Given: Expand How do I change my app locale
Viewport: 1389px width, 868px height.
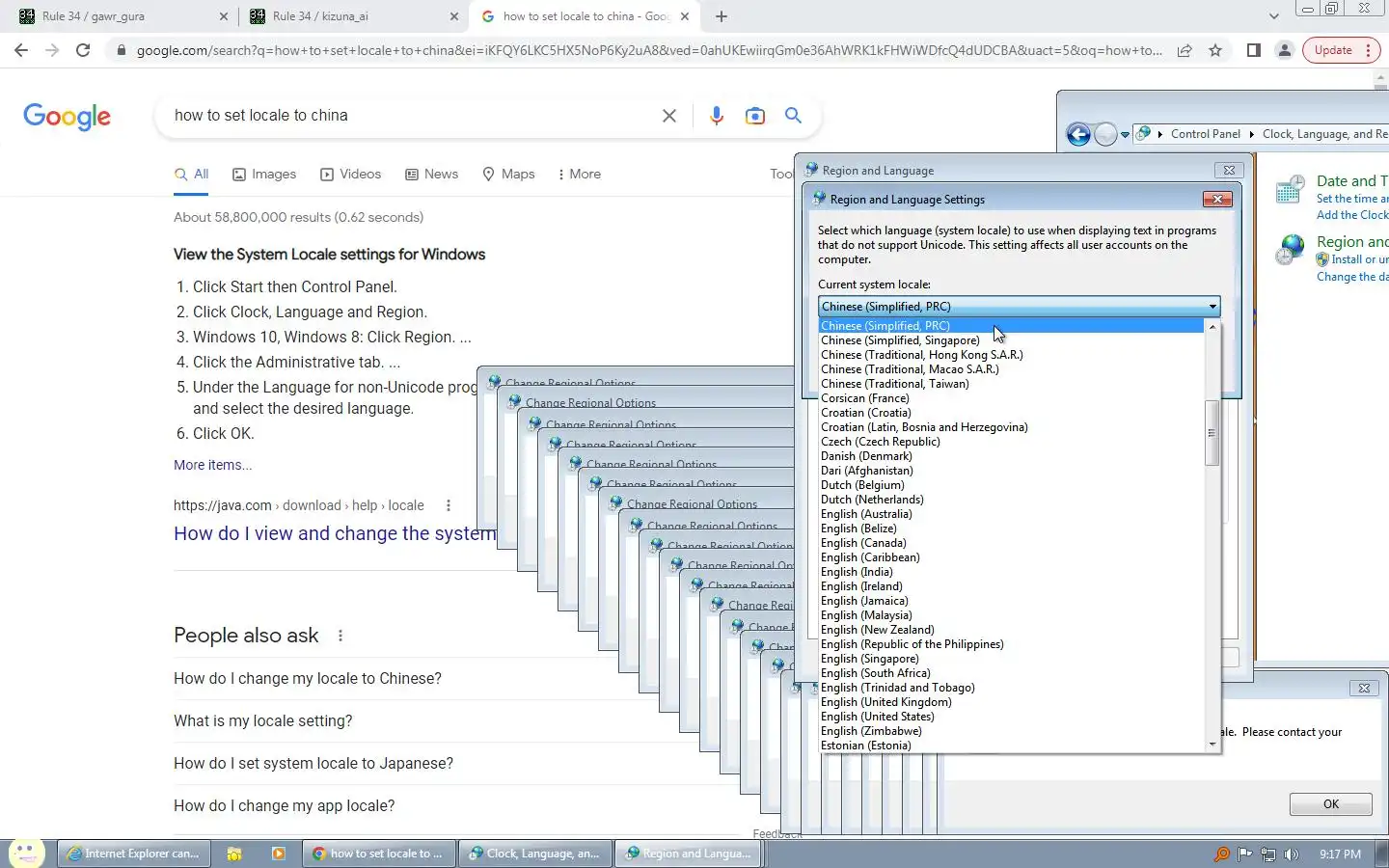Looking at the screenshot, I should [285, 806].
